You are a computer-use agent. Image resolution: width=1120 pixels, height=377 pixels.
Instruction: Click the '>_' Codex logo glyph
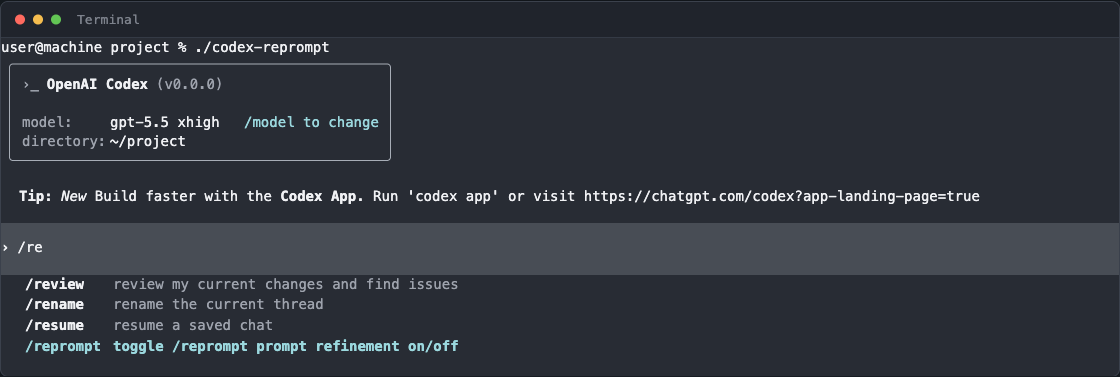point(31,85)
